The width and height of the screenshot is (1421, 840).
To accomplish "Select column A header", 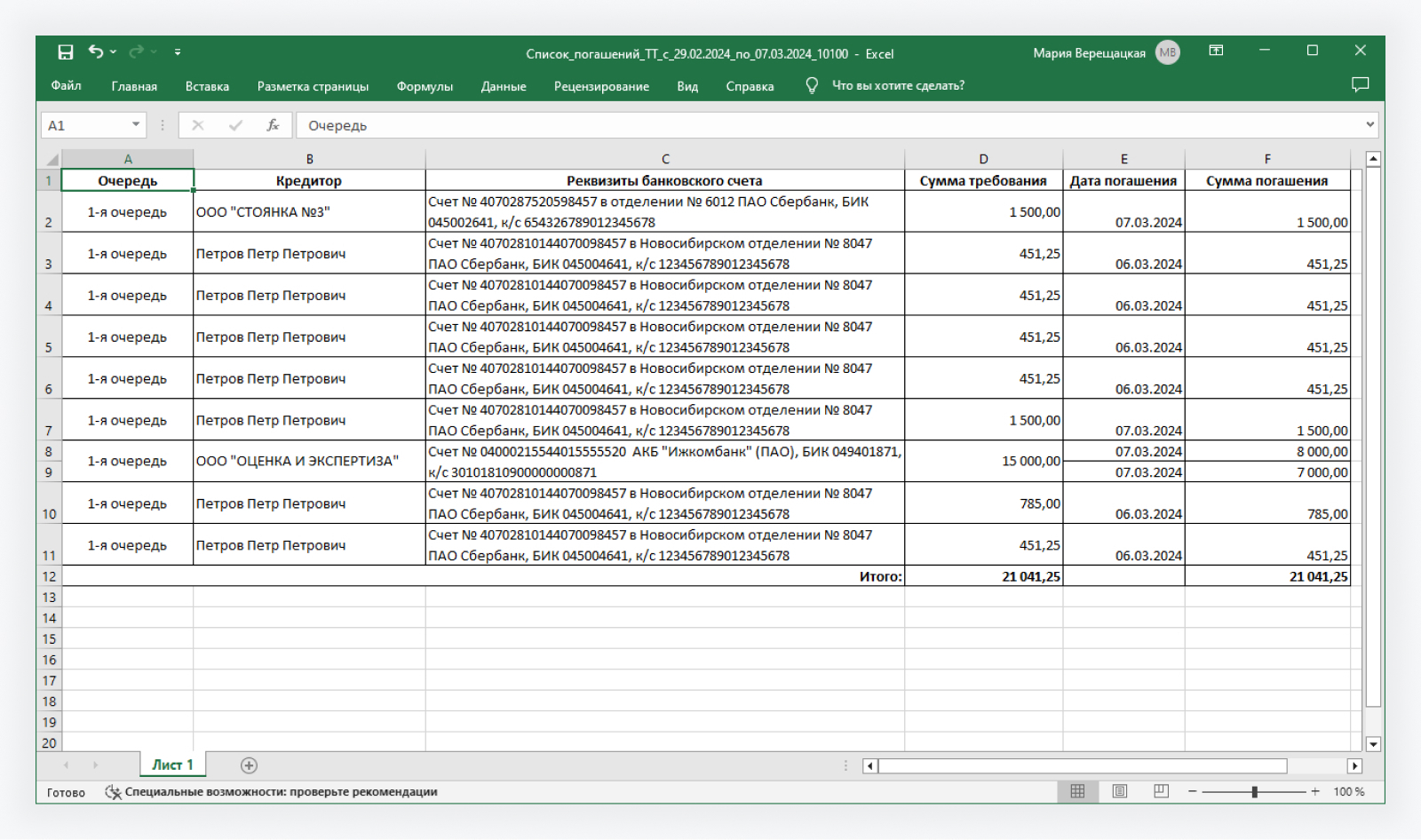I will point(128,159).
